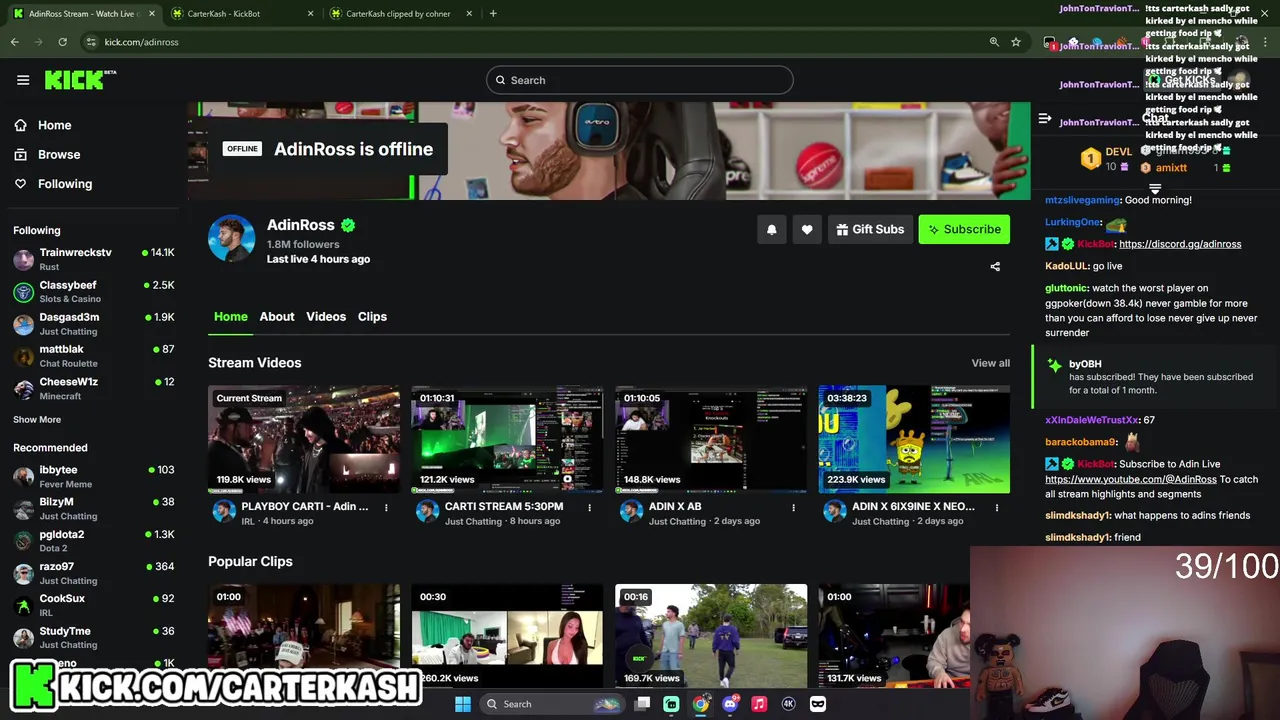The width and height of the screenshot is (1280, 720).
Task: Click the Gift Subs button
Action: (x=870, y=229)
